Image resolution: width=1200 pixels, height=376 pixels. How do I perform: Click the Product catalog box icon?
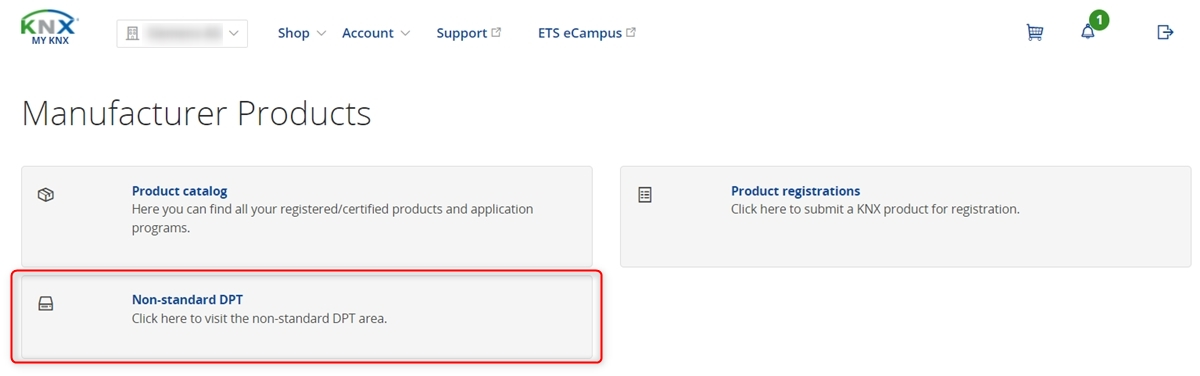45,195
